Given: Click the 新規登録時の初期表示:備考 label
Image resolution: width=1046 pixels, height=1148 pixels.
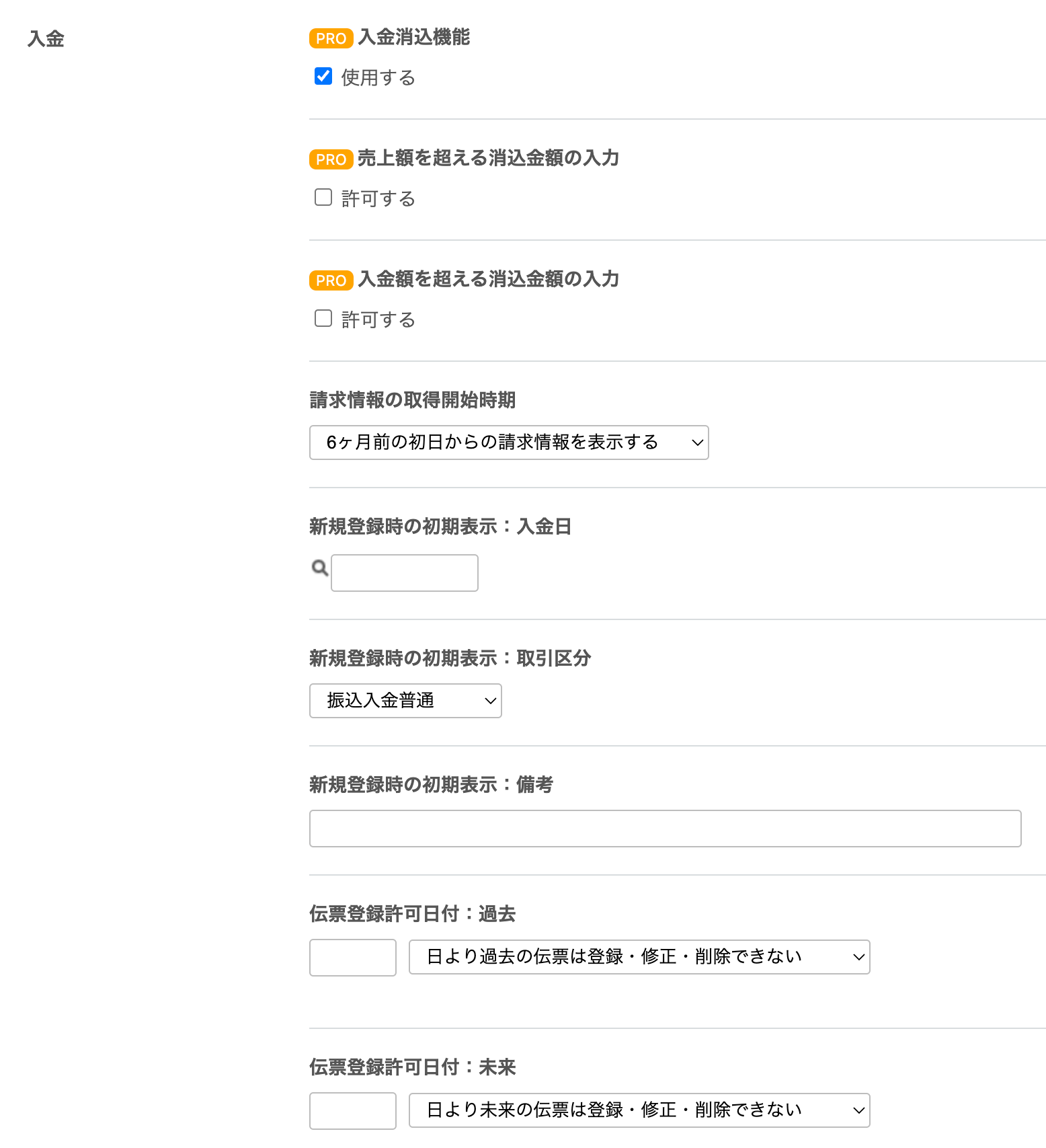Looking at the screenshot, I should pyautogui.click(x=432, y=785).
